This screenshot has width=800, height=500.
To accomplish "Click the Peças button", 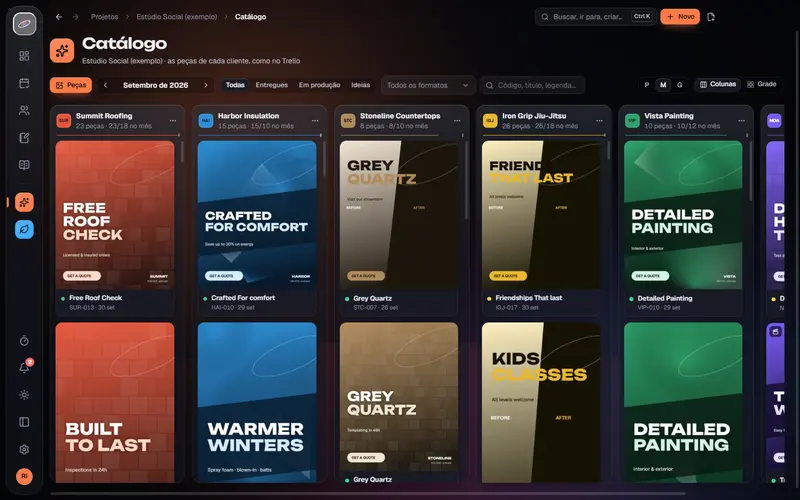I will click(x=71, y=85).
